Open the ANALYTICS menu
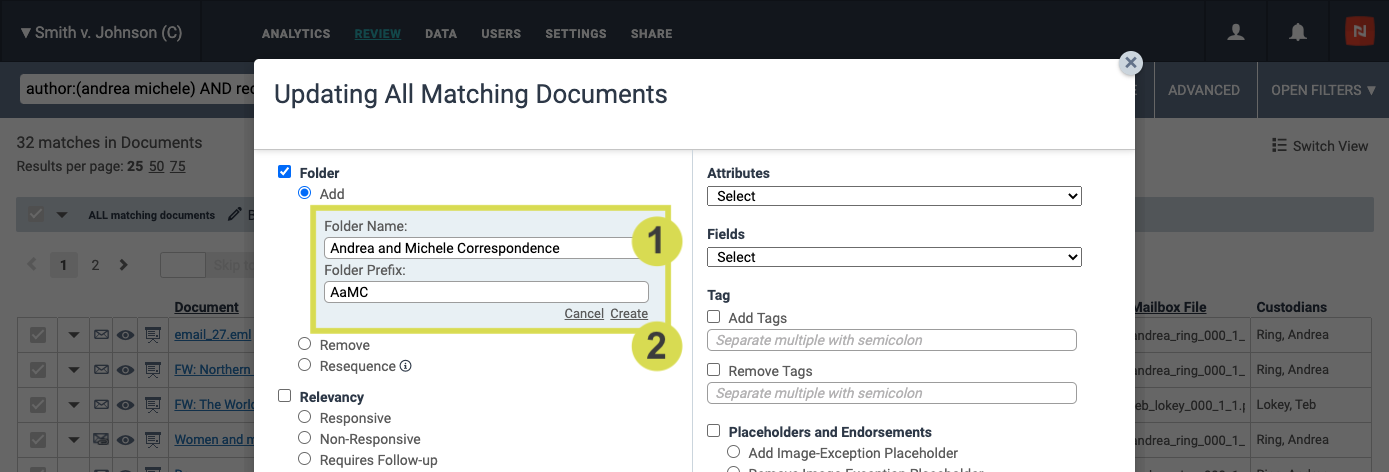The width and height of the screenshot is (1389, 472). tap(296, 34)
